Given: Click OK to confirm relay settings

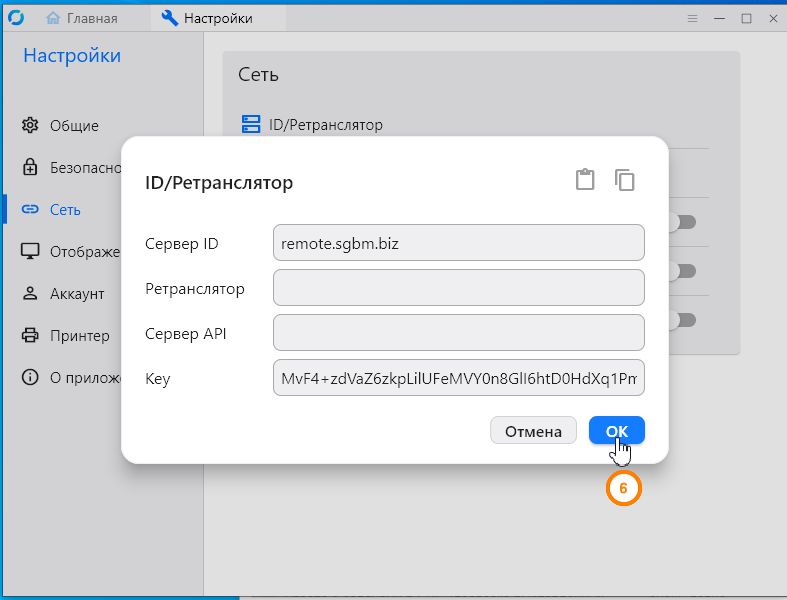Looking at the screenshot, I should [x=616, y=430].
